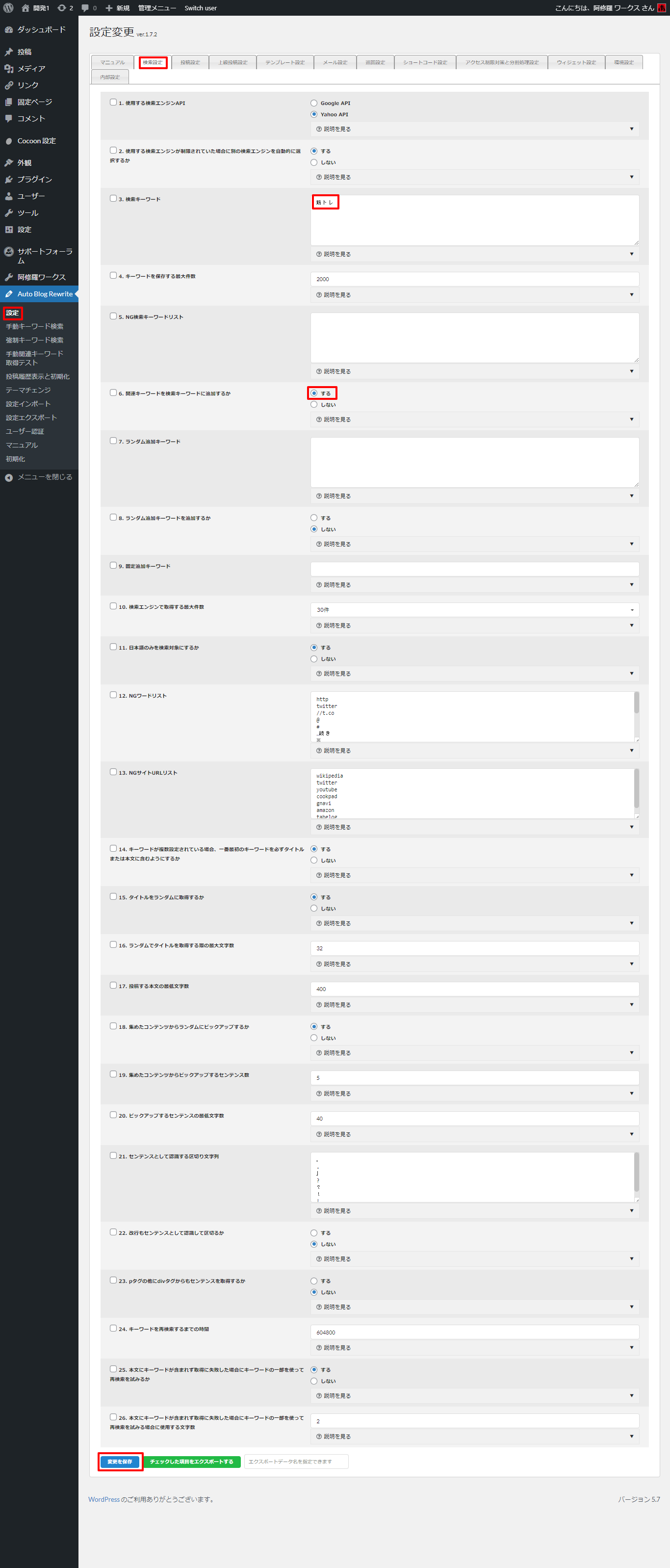Open the 30件 max results dropdown
The height and width of the screenshot is (1568, 670).
tap(475, 609)
